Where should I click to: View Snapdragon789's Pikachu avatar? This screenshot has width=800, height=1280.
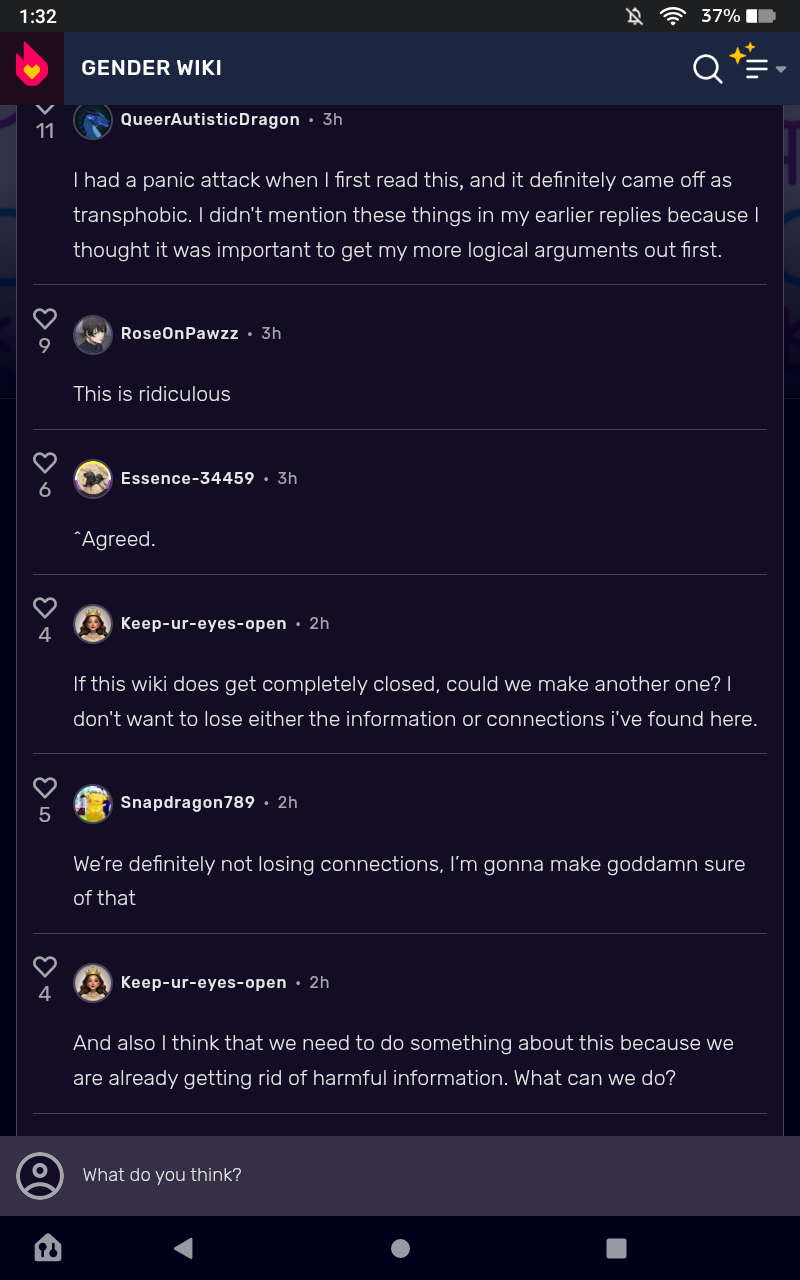tap(93, 804)
